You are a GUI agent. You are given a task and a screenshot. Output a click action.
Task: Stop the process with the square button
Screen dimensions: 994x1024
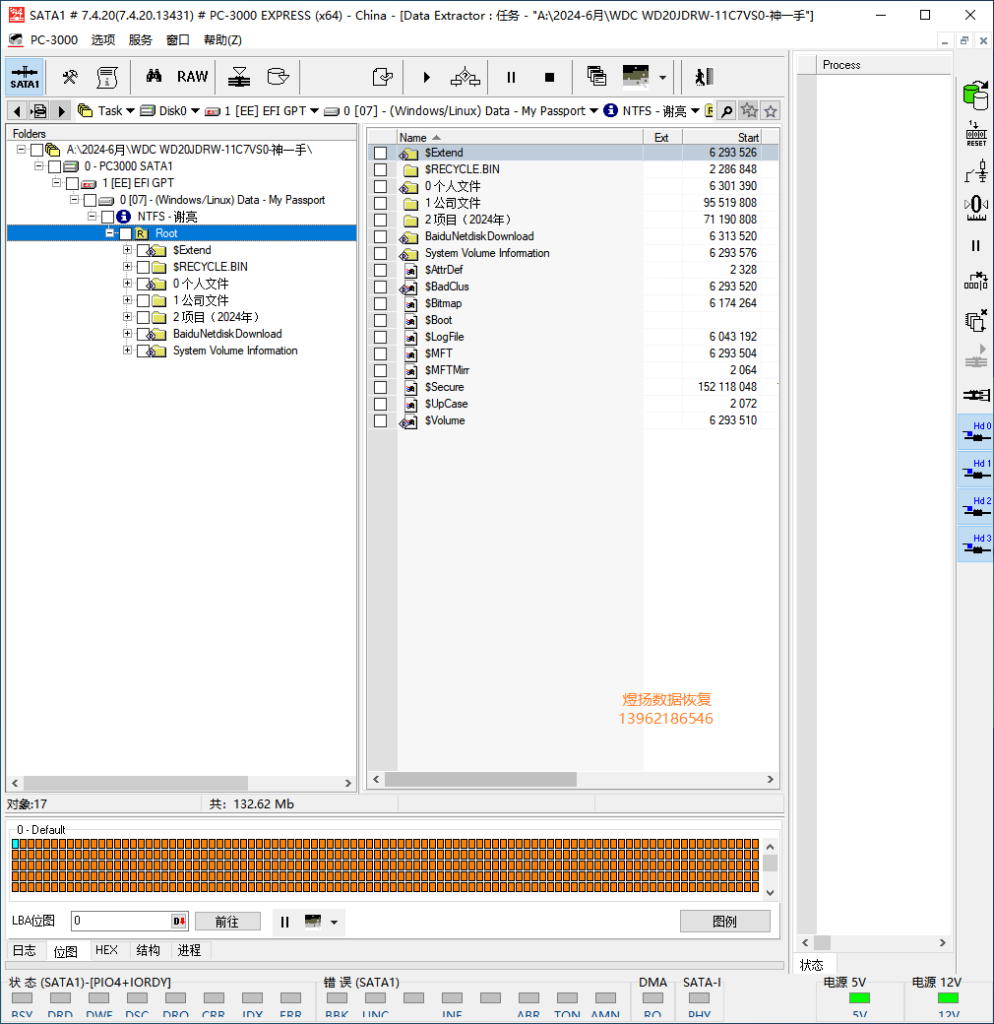click(x=549, y=78)
